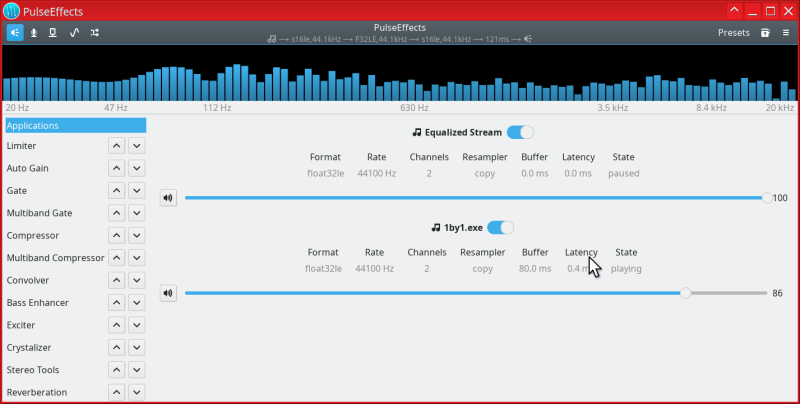This screenshot has height=404, width=800.
Task: Open Stereo Tools settings
Action: [x=33, y=370]
